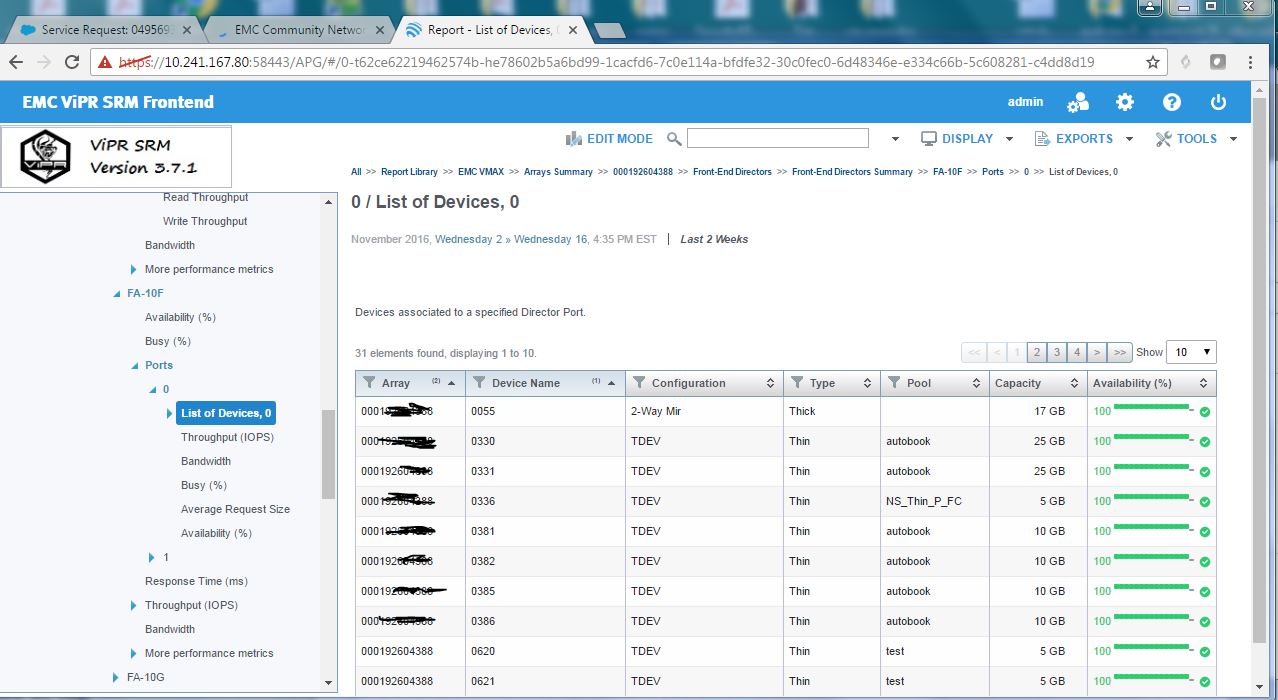Viewport: 1278px width, 700px height.
Task: Switch to the Service Request browser tab
Action: tap(107, 30)
